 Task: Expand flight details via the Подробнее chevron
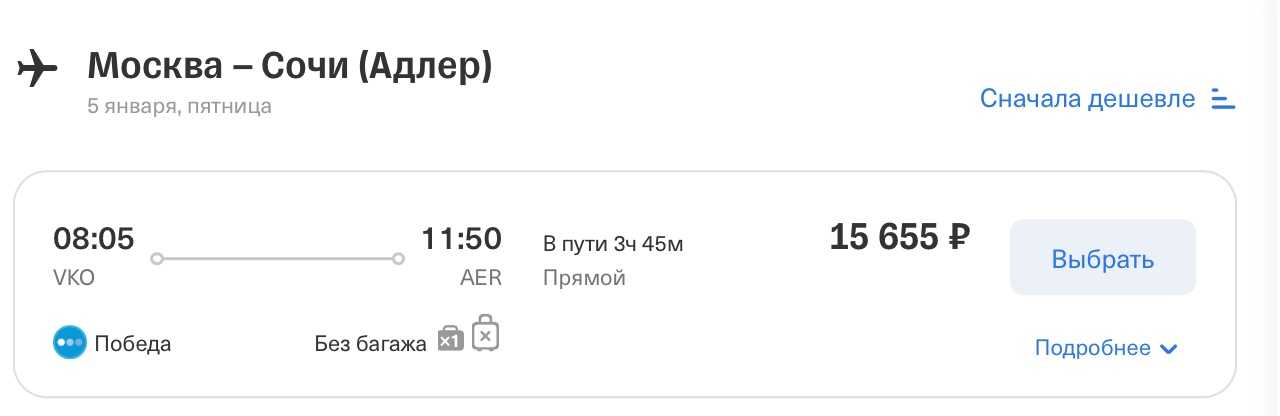(1169, 349)
